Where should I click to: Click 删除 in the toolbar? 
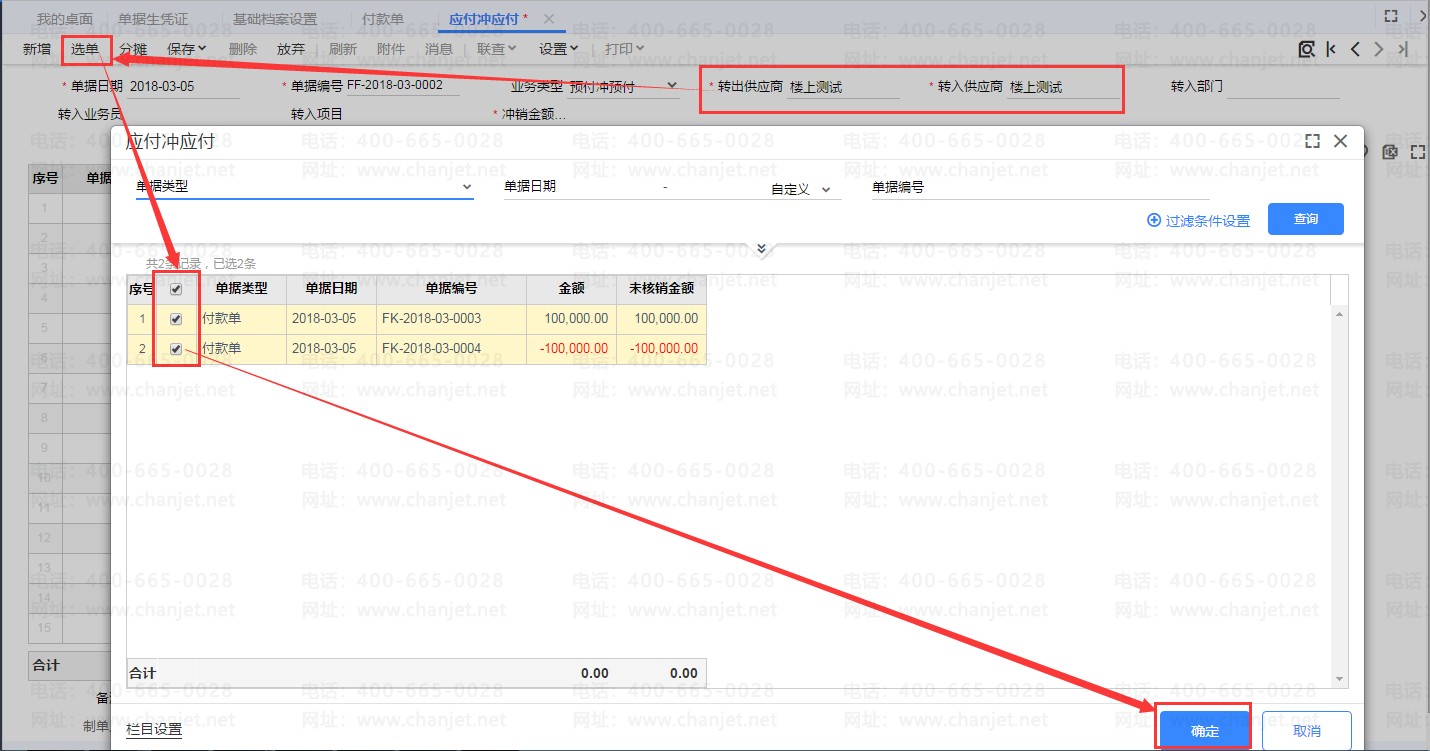[243, 48]
